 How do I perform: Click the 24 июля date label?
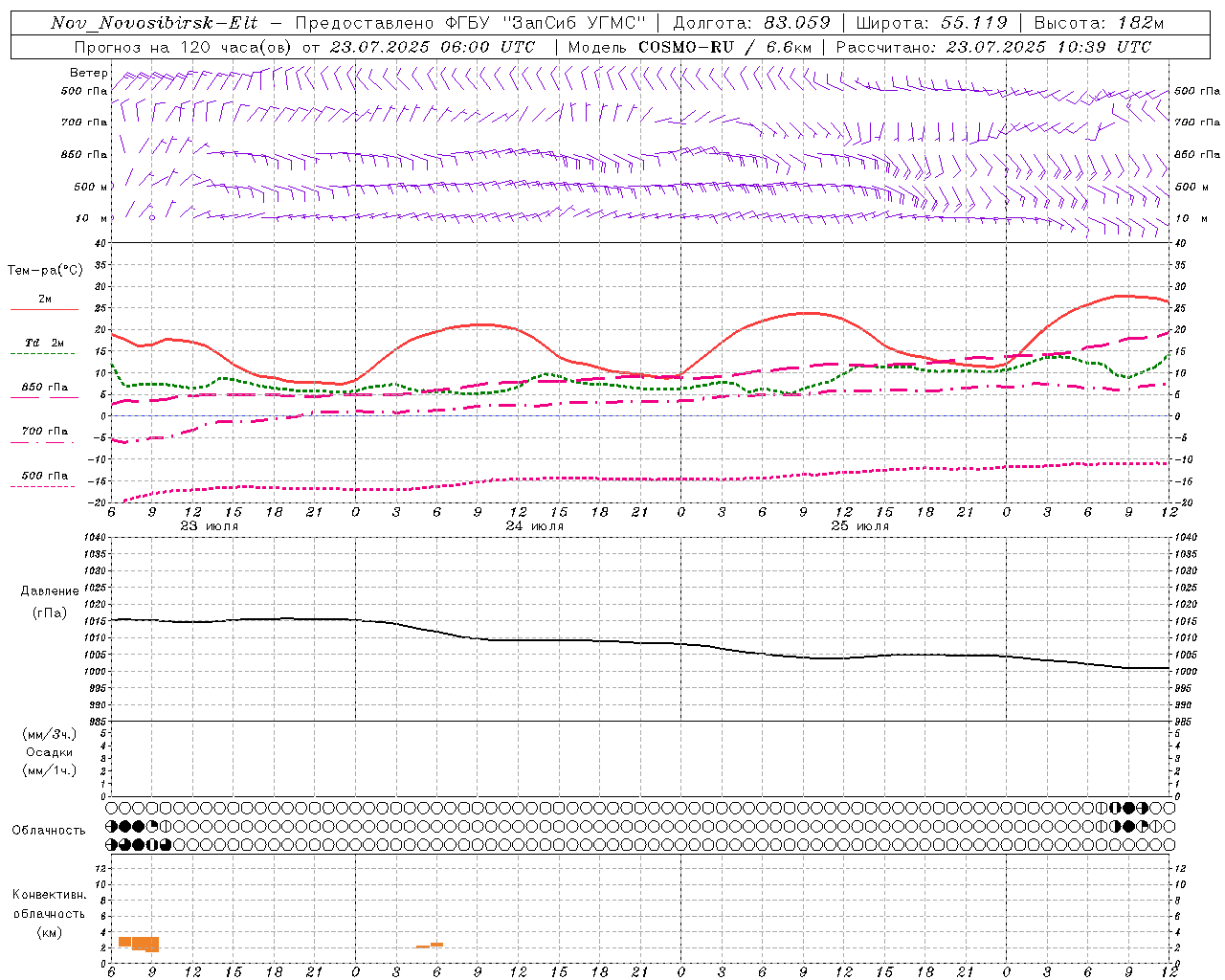point(535,526)
